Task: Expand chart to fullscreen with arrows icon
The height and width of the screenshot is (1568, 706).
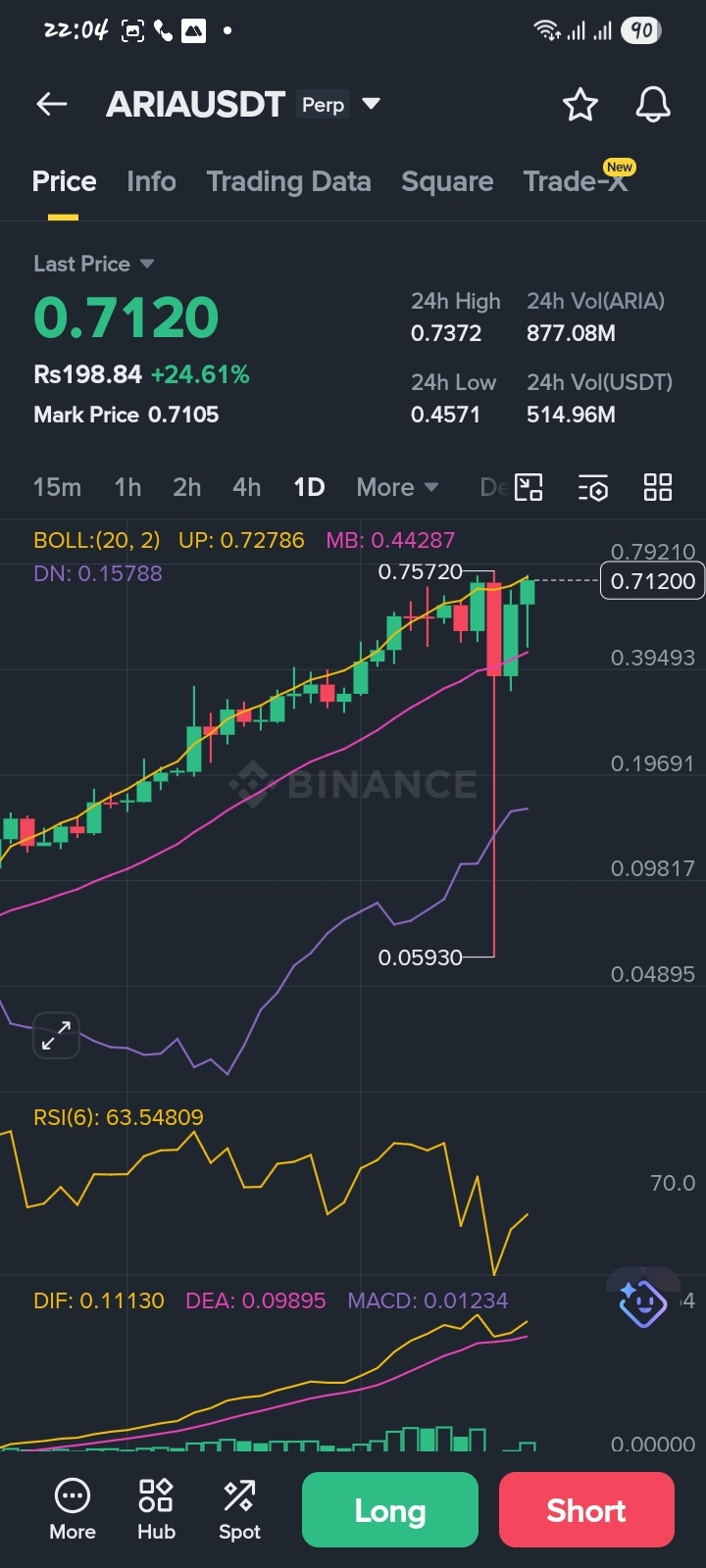Action: [x=56, y=1035]
